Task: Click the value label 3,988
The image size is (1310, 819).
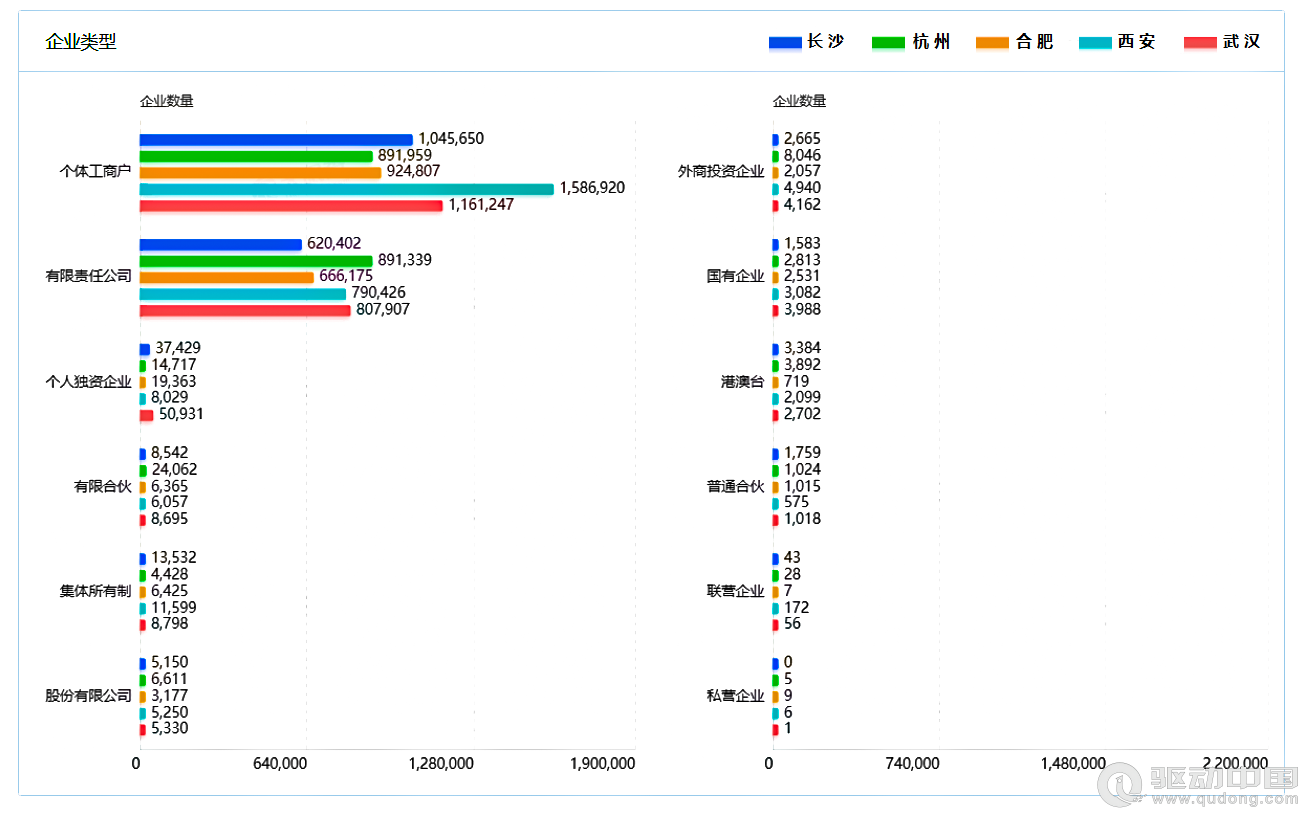Action: pos(802,309)
